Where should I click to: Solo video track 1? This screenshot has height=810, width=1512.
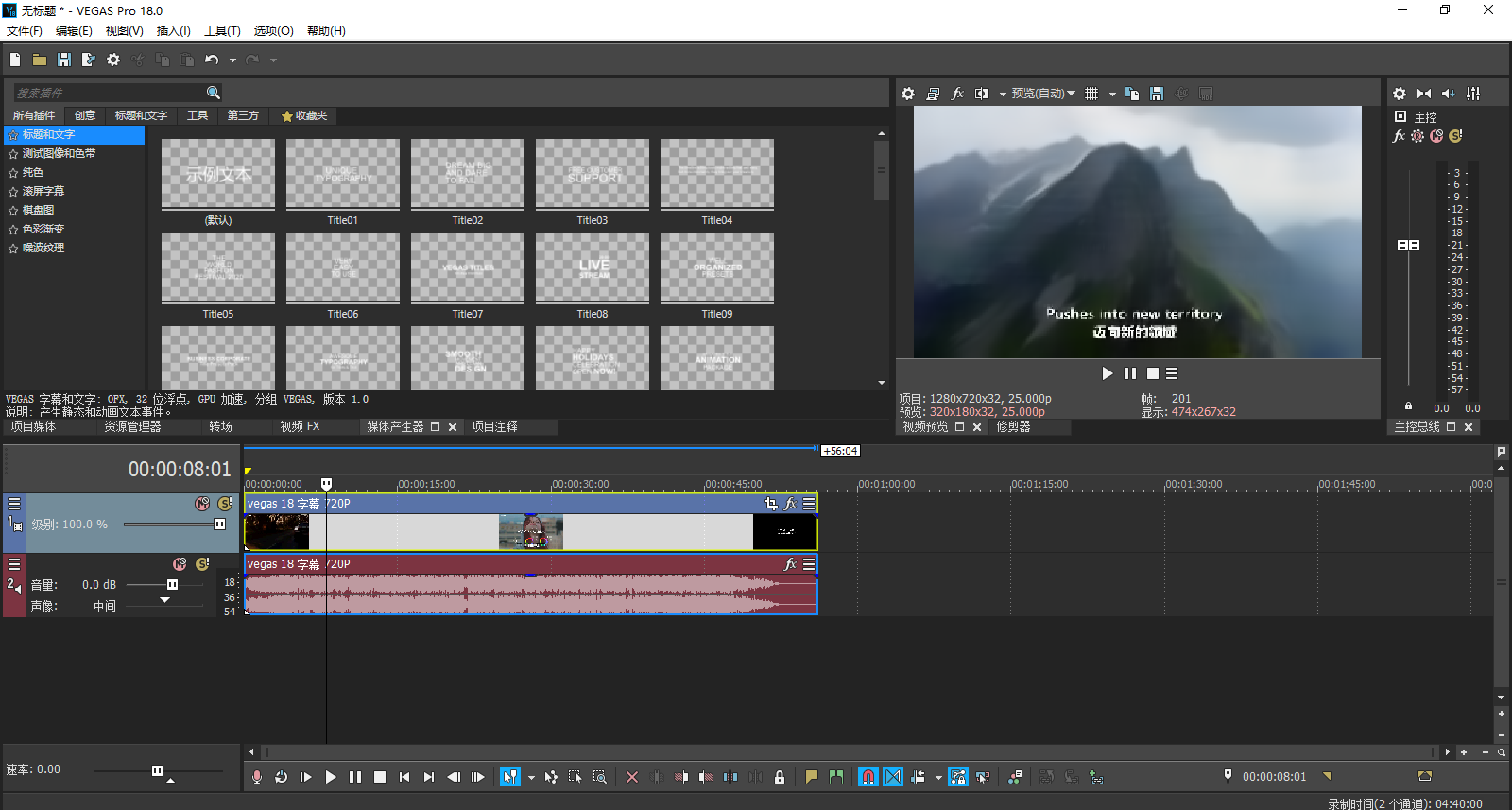(x=225, y=504)
